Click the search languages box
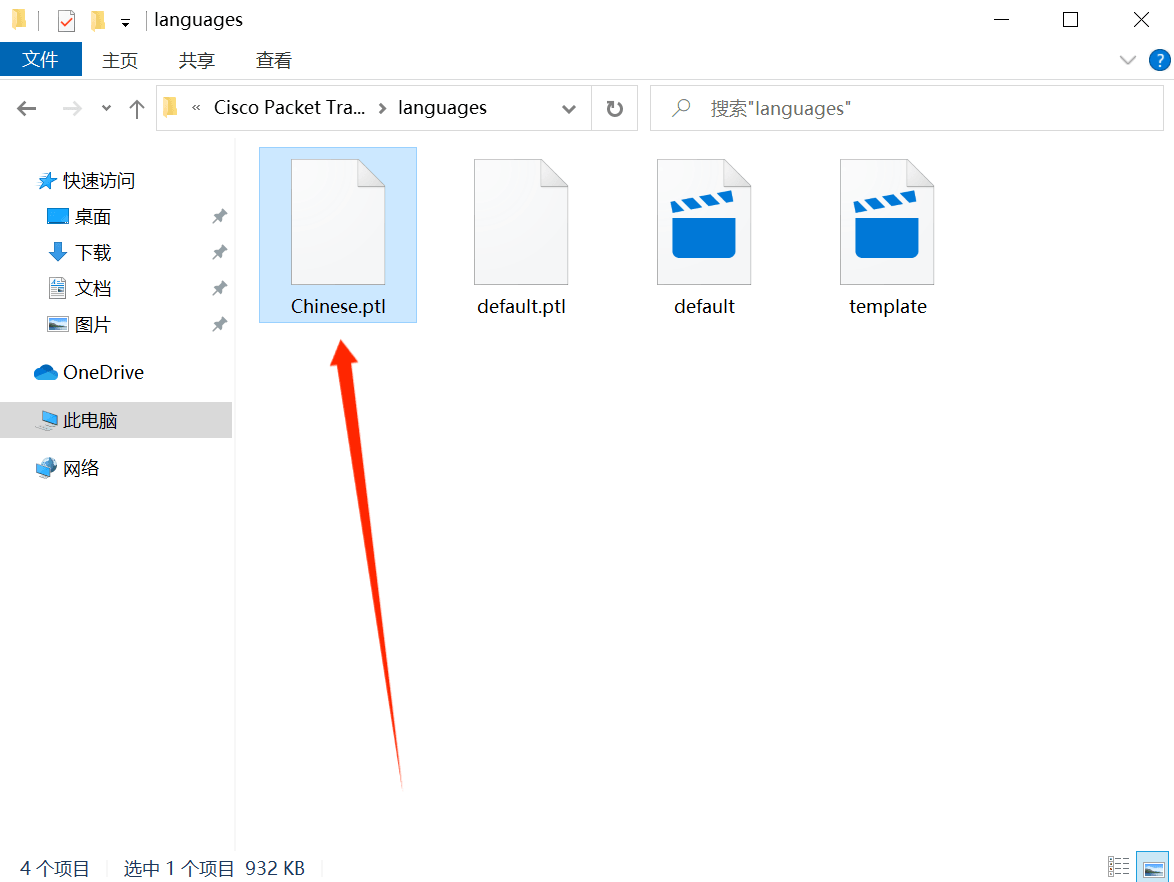The image size is (1174, 882). (907, 109)
